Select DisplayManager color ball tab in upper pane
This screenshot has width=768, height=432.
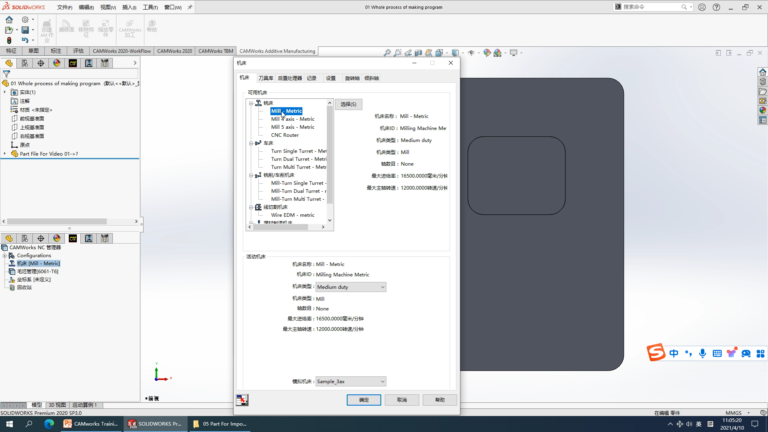coord(57,63)
